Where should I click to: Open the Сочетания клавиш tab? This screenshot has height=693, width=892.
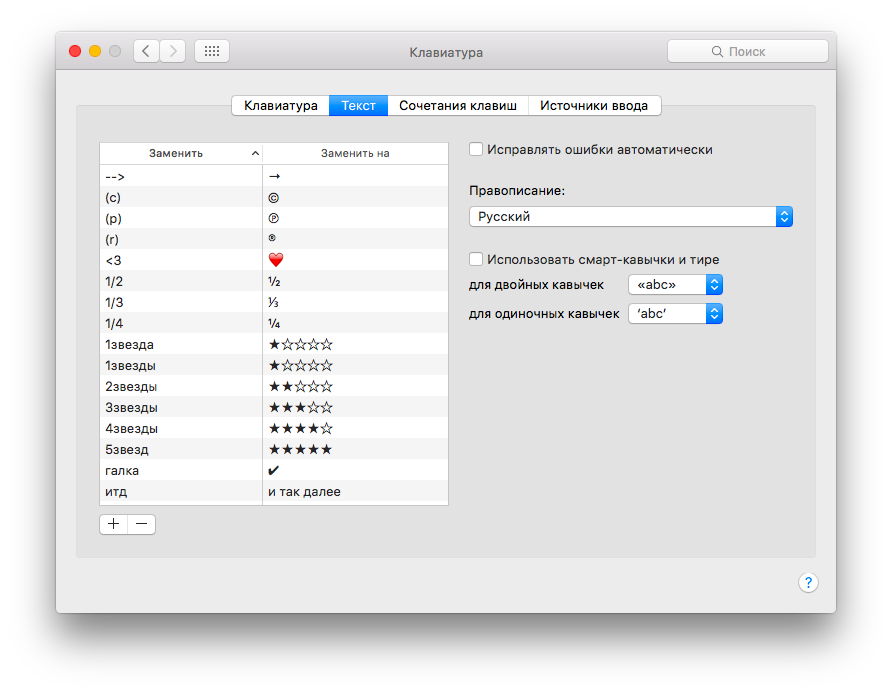click(458, 106)
